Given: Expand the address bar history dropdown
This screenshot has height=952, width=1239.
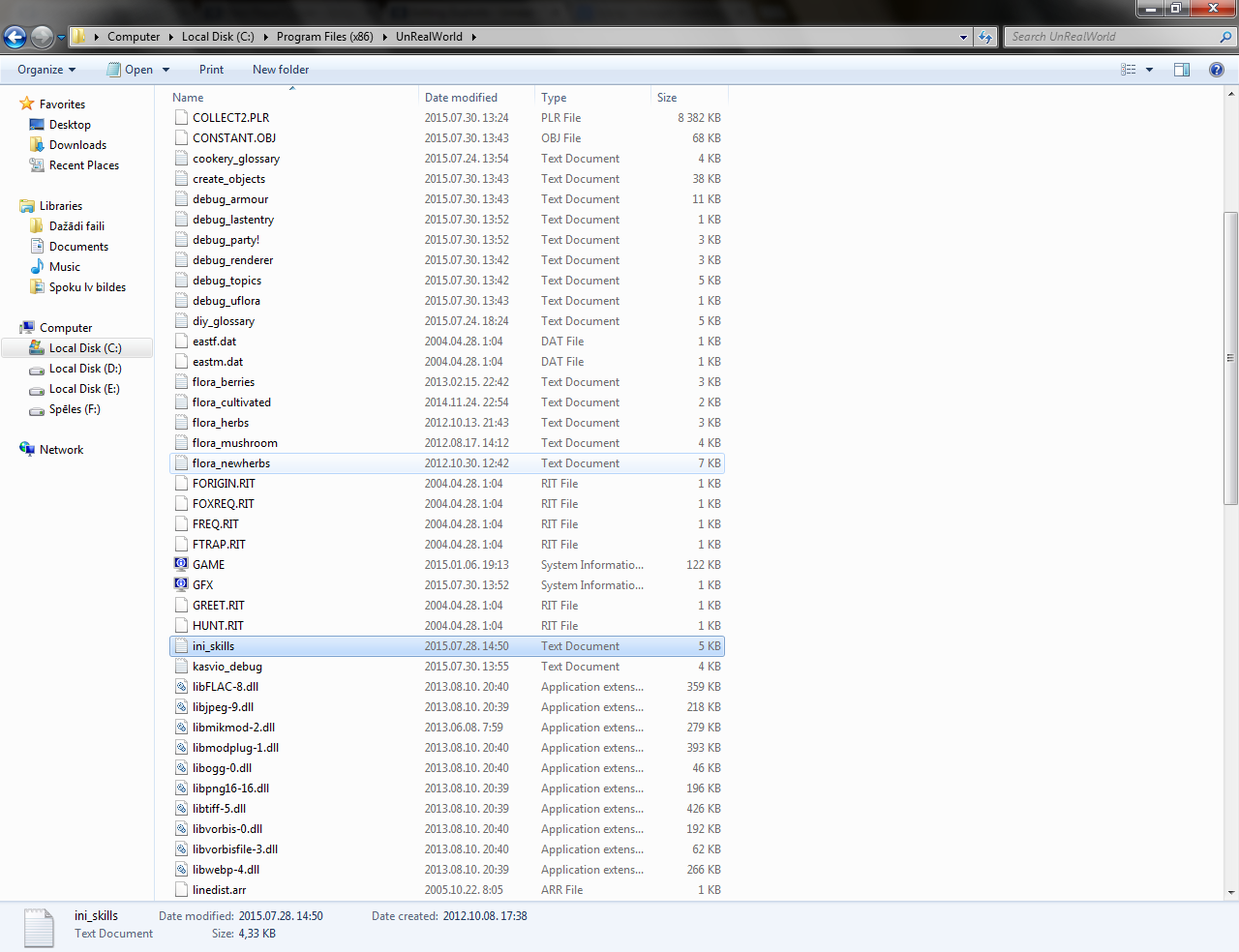Looking at the screenshot, I should coord(963,37).
